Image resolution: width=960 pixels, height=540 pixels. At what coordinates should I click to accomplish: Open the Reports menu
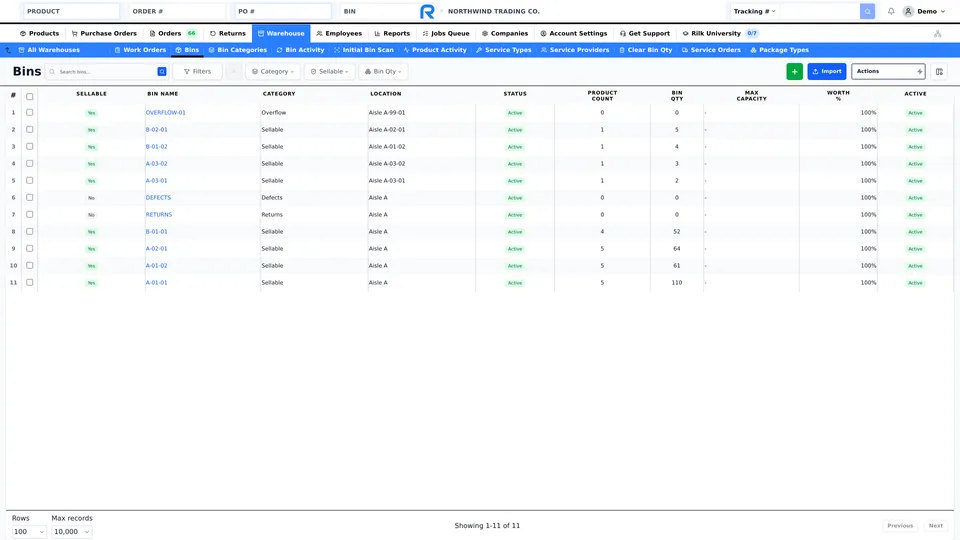coord(392,34)
